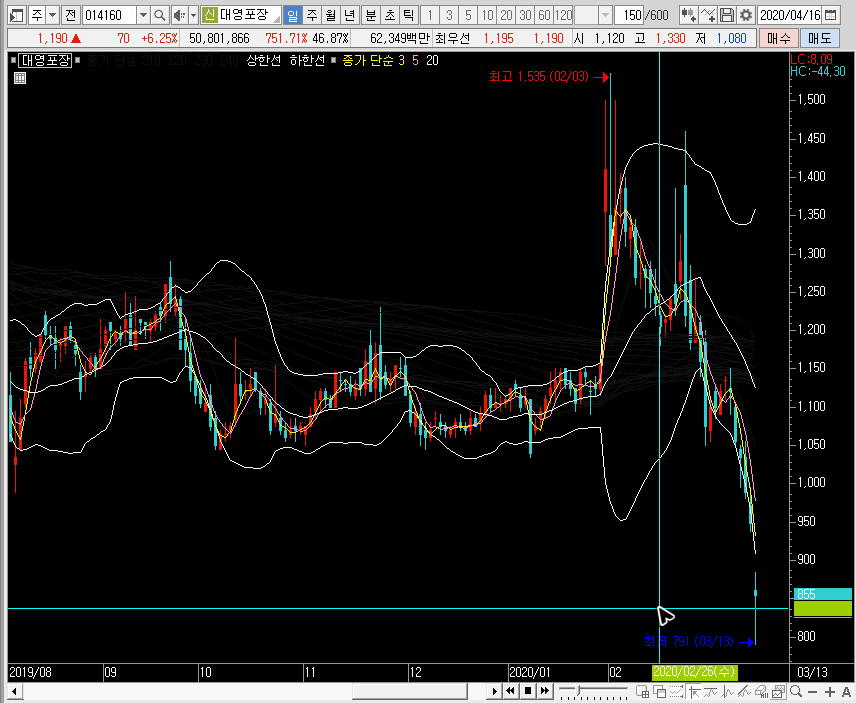Open the interval value dropdown arrow
Screen dimensions: 856x703
605,15
